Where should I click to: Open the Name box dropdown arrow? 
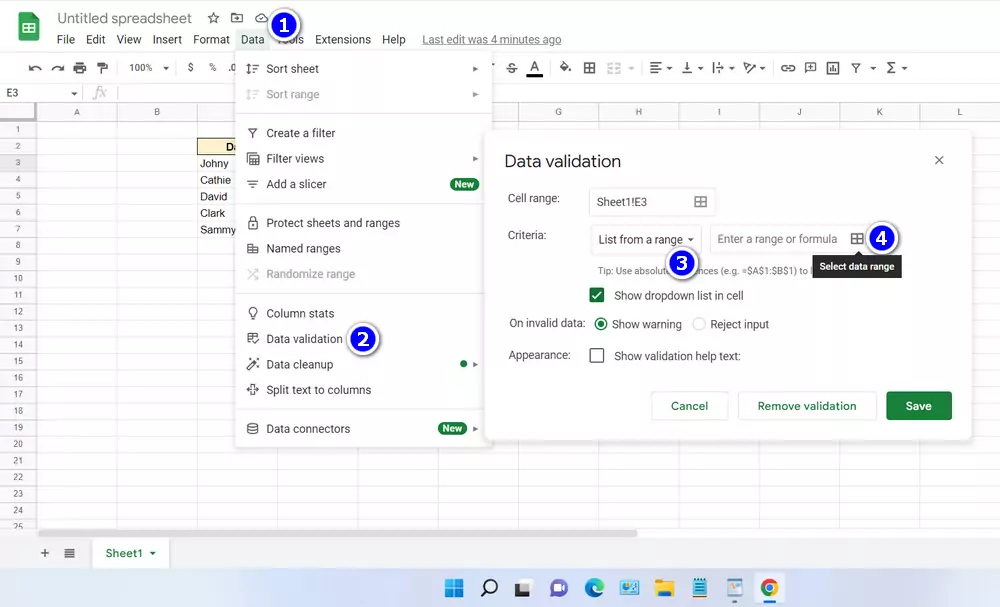click(x=74, y=93)
